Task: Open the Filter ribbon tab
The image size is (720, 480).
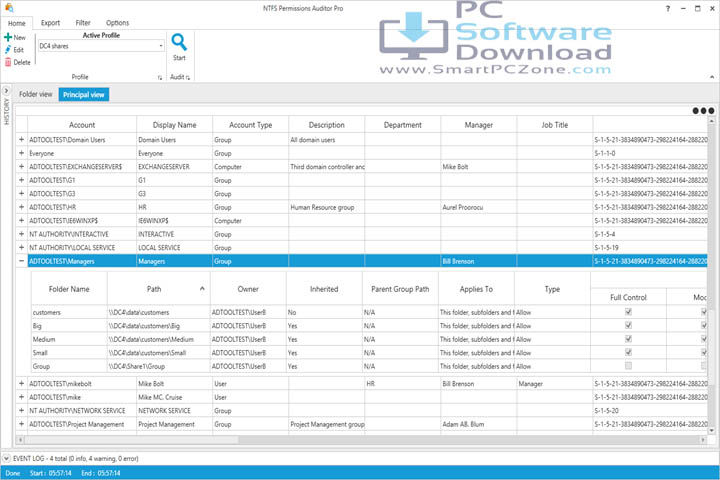Action: [83, 23]
